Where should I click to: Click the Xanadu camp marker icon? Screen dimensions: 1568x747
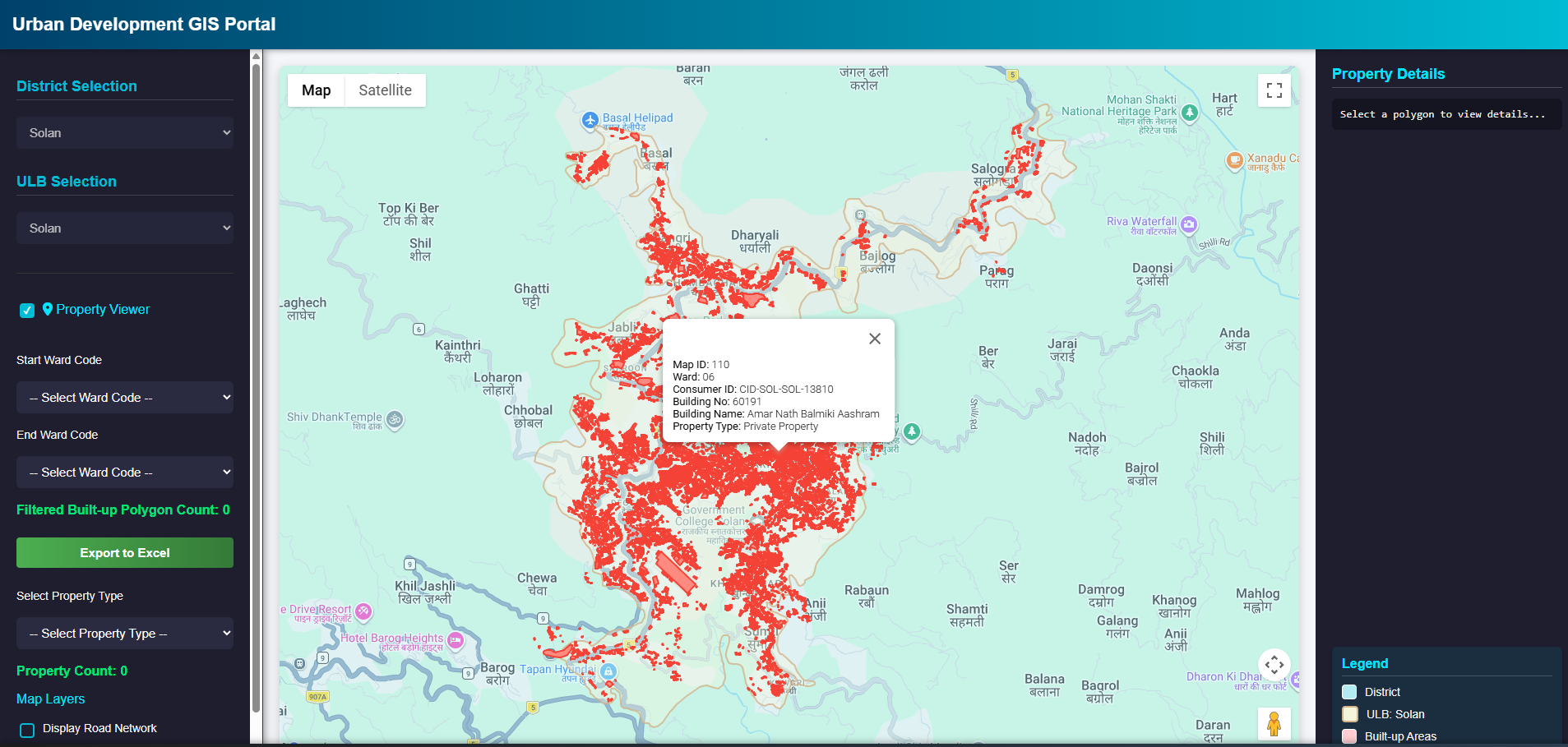tap(1234, 161)
